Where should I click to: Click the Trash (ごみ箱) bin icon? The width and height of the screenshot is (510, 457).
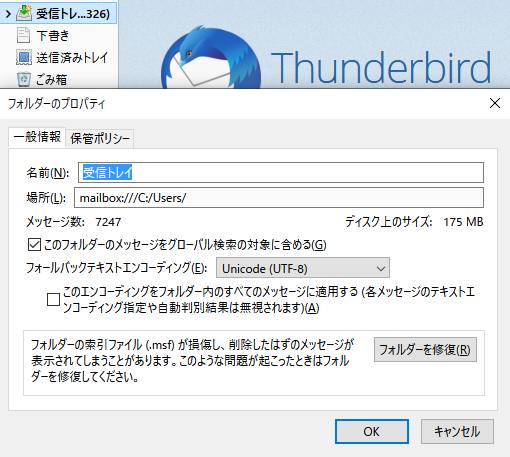pos(24,79)
